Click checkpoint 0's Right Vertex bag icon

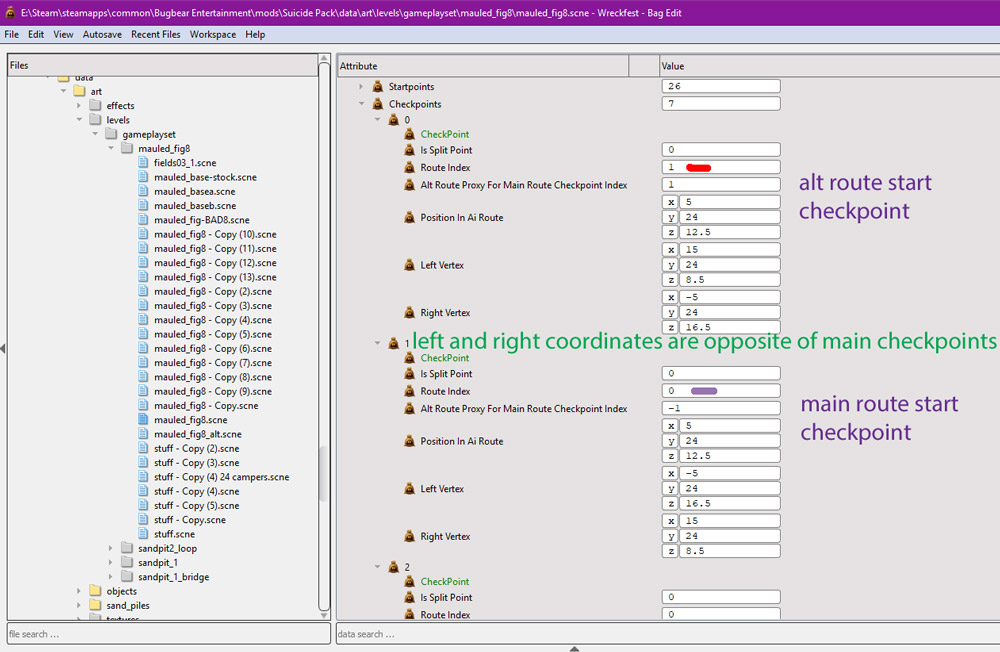click(409, 313)
